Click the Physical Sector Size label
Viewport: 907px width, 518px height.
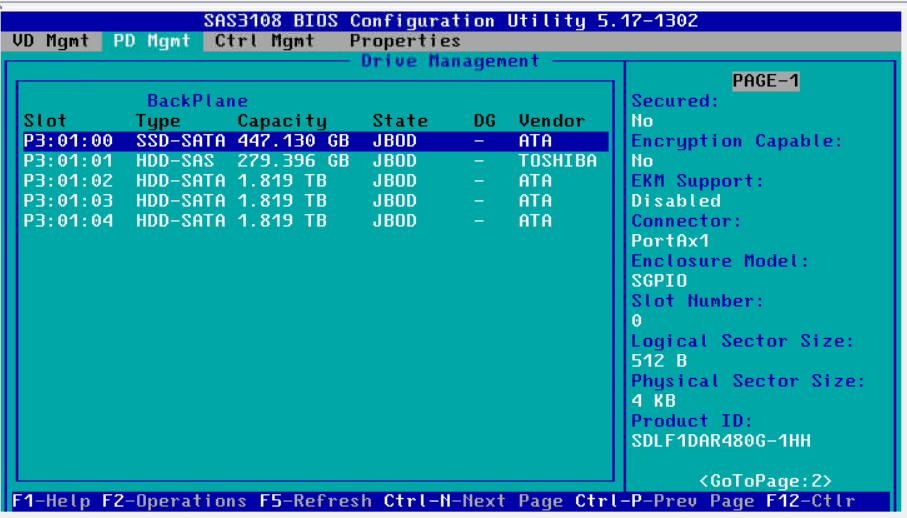749,381
